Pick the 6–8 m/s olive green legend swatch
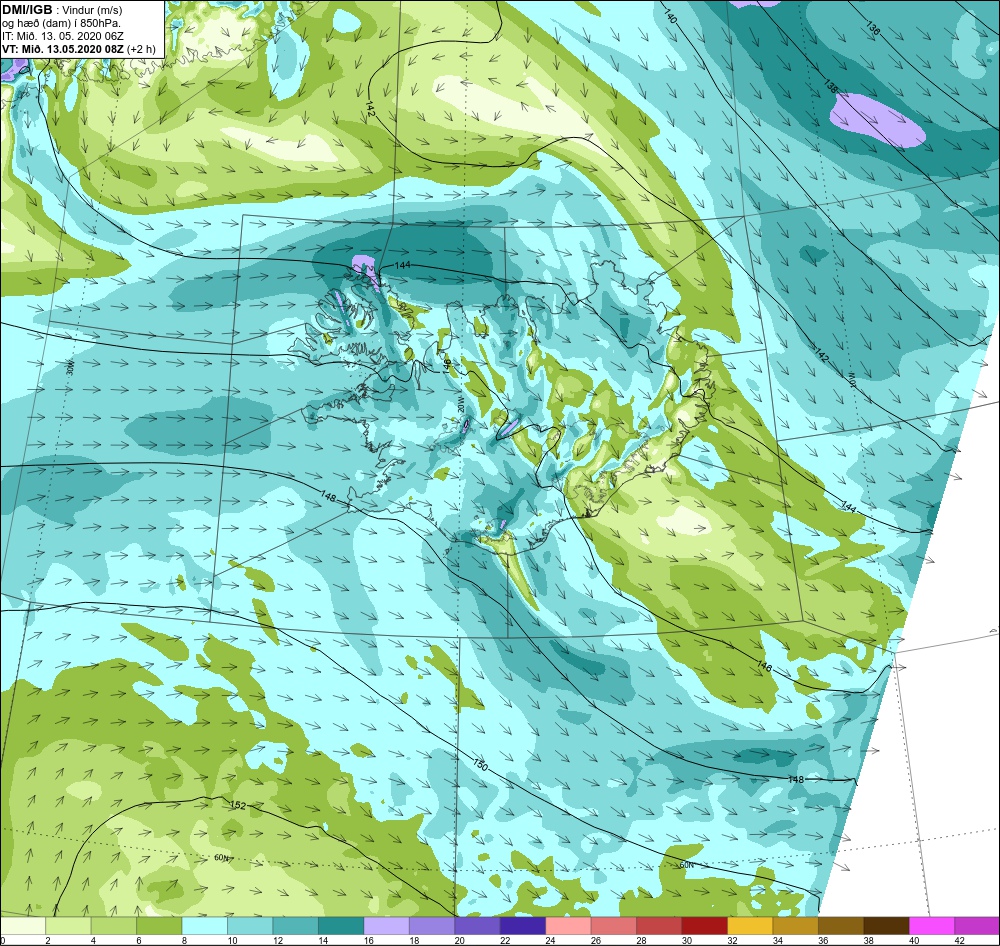The height and width of the screenshot is (946, 1000). click(159, 926)
